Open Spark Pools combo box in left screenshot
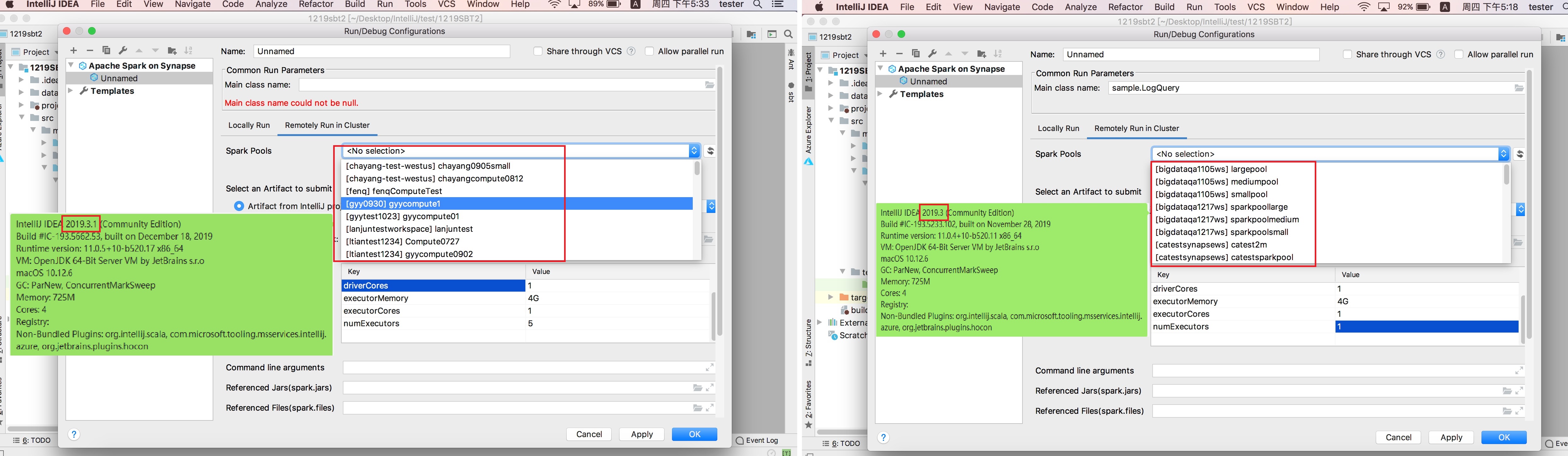 point(521,151)
